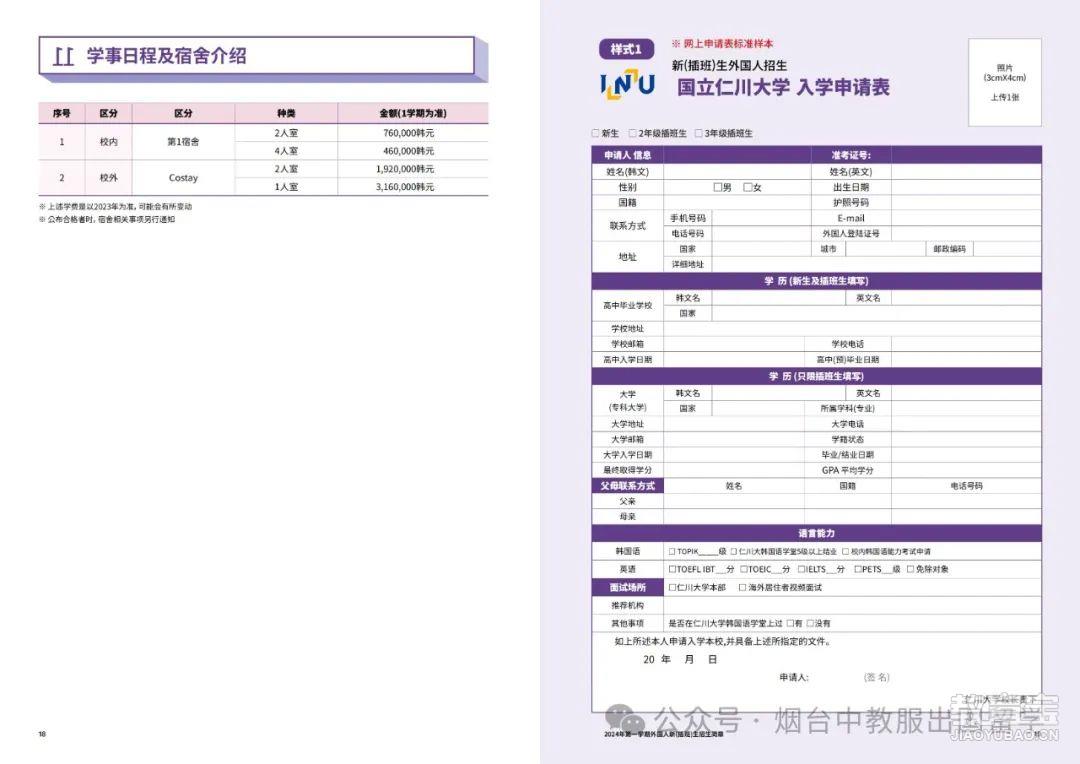Check 校内韩国语能力考试申请 checkbox
Image resolution: width=1080 pixels, height=764 pixels.
pyautogui.click(x=846, y=551)
